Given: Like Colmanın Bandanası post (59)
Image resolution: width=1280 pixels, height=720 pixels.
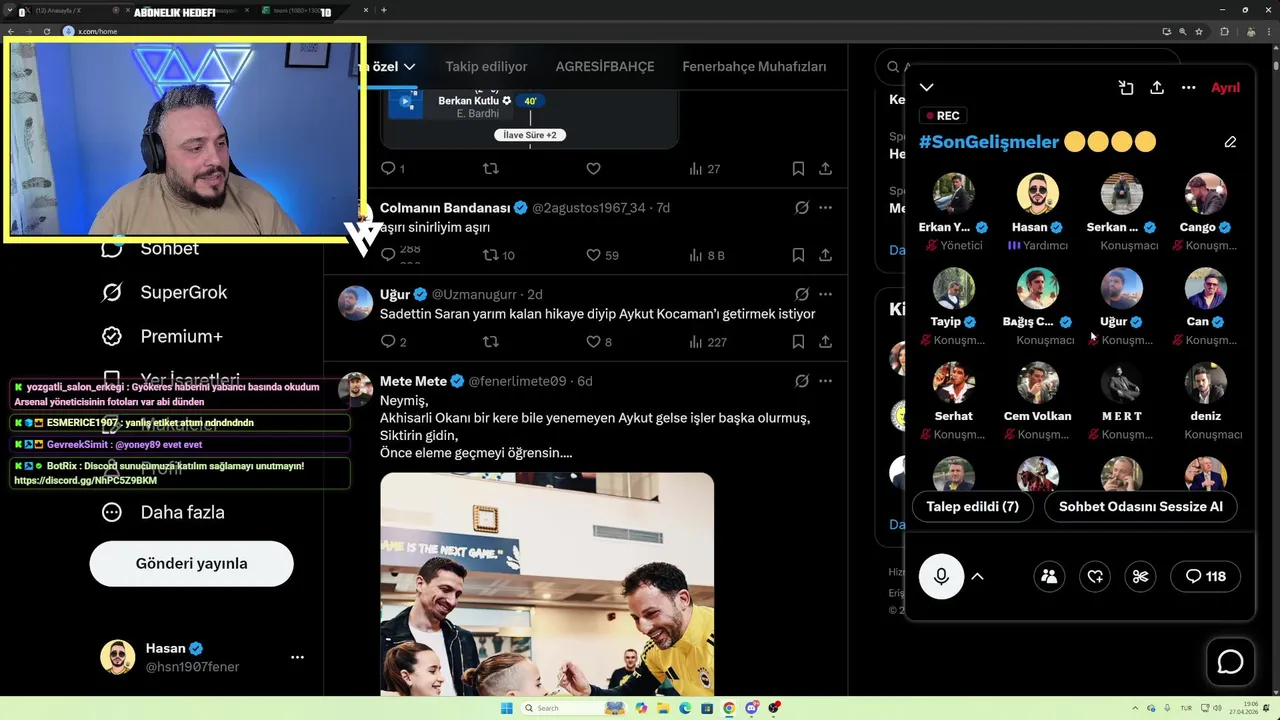Looking at the screenshot, I should click(602, 255).
